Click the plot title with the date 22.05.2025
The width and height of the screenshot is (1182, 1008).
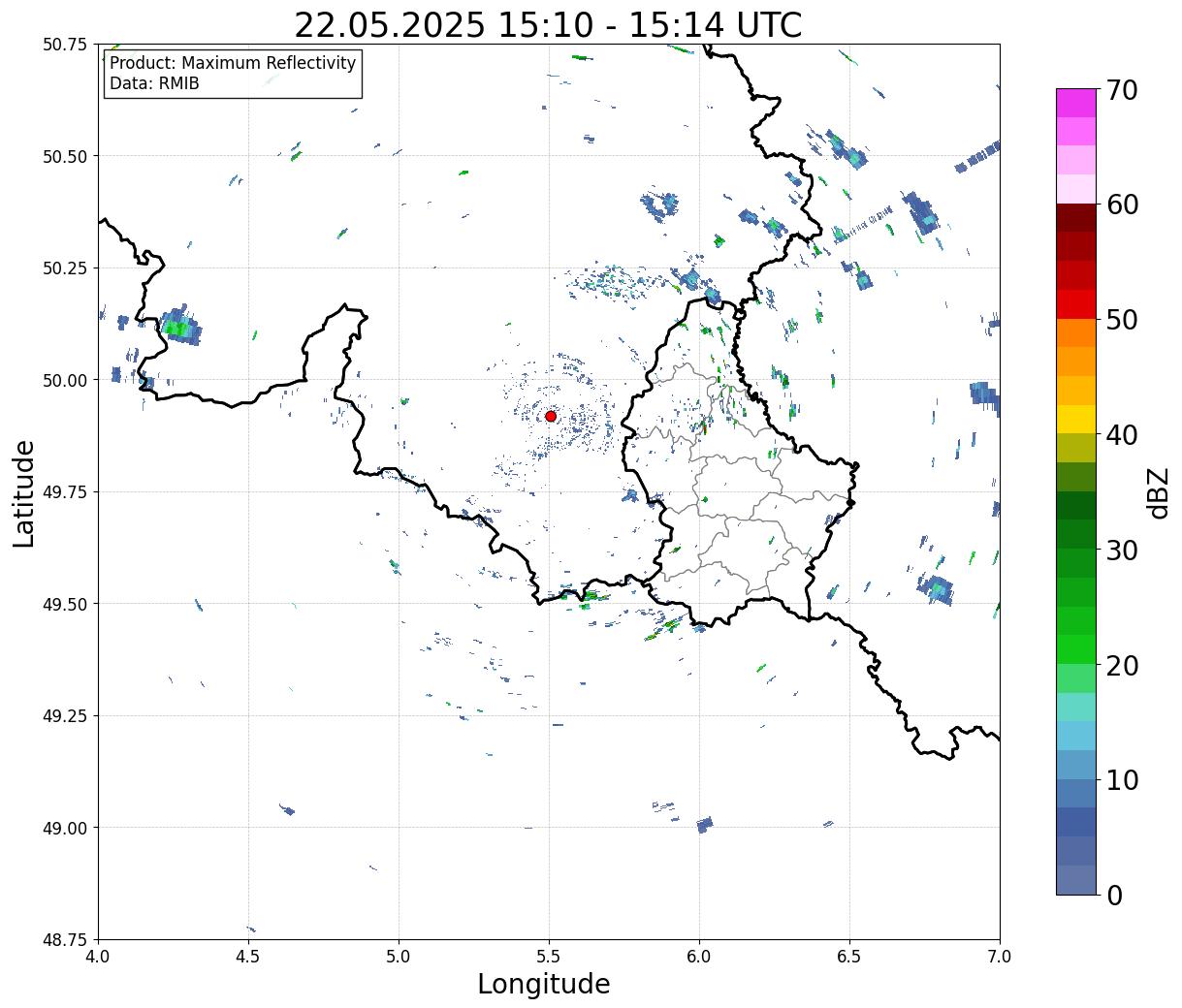click(x=548, y=24)
